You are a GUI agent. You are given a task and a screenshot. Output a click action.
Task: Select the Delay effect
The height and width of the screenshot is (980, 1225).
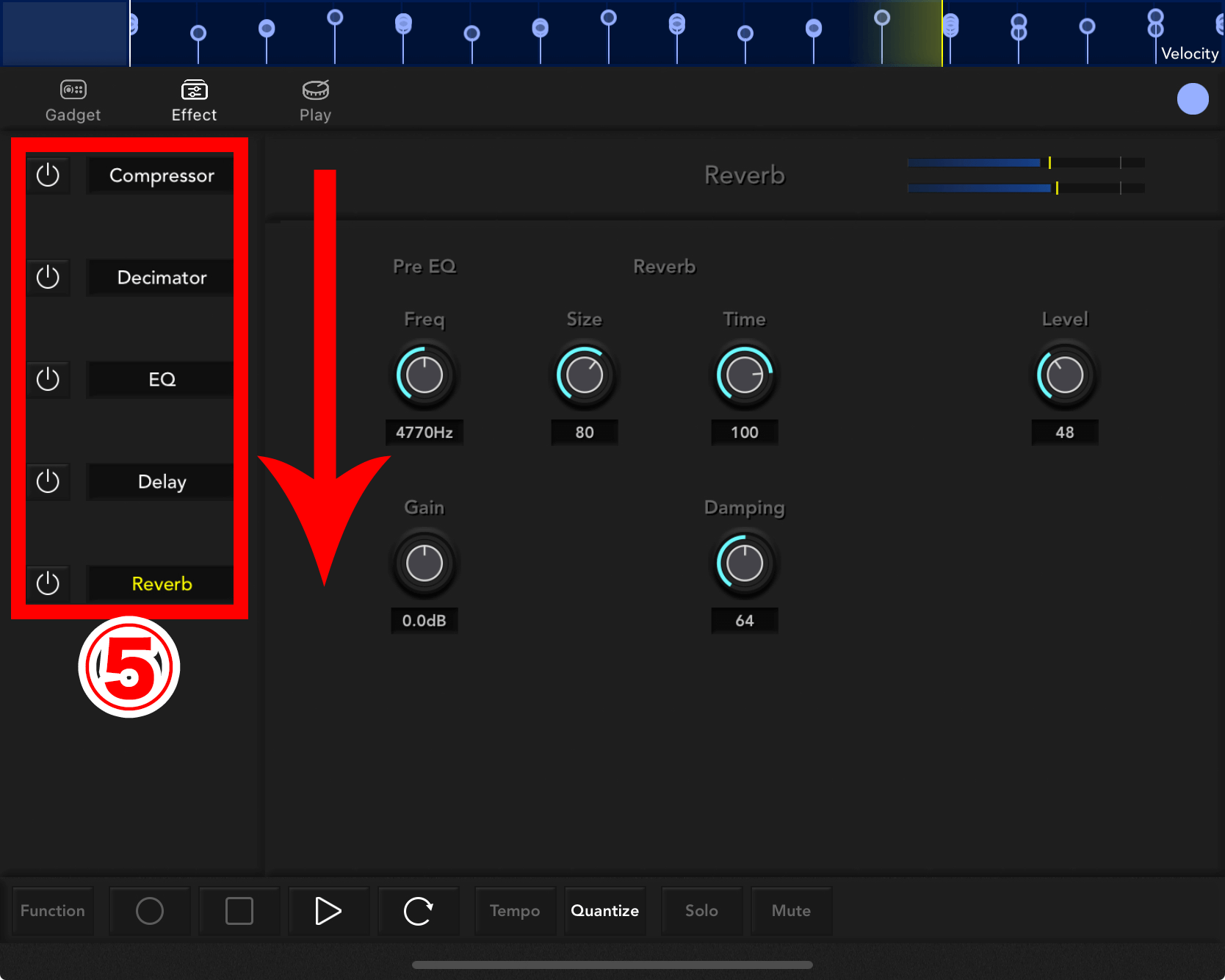pos(161,481)
